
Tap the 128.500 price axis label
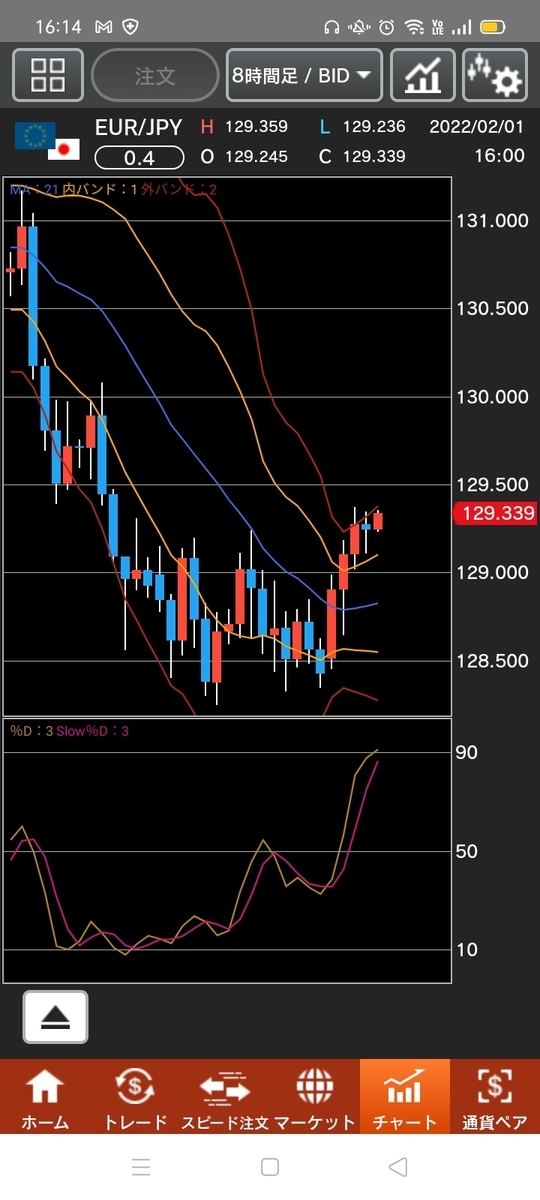pyautogui.click(x=491, y=661)
